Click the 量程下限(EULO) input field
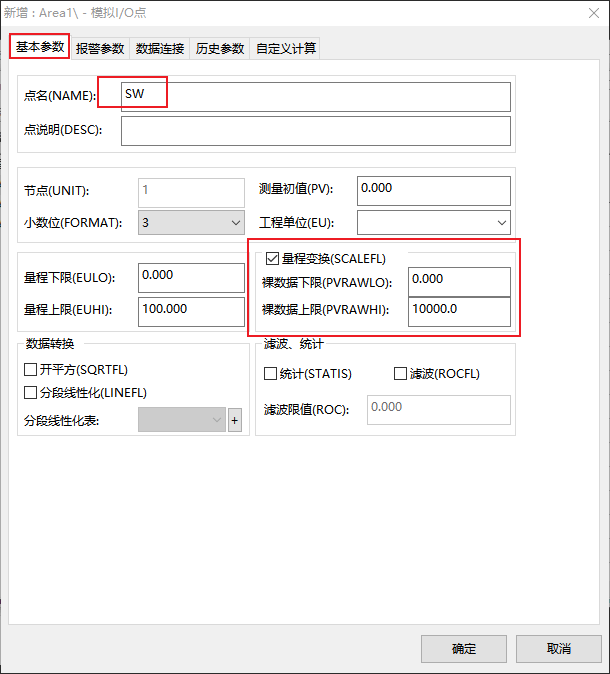 [x=191, y=278]
